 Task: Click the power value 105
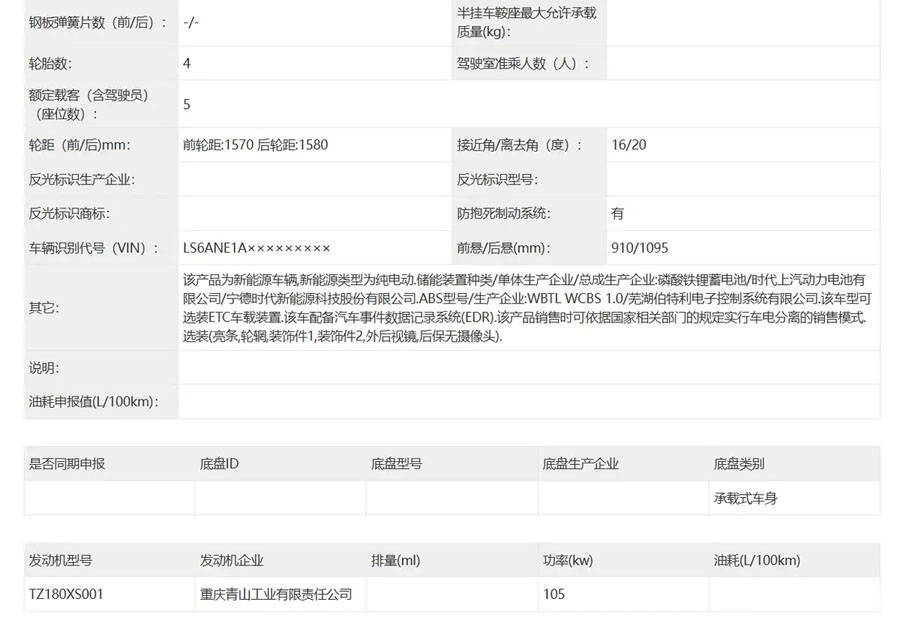(x=554, y=594)
